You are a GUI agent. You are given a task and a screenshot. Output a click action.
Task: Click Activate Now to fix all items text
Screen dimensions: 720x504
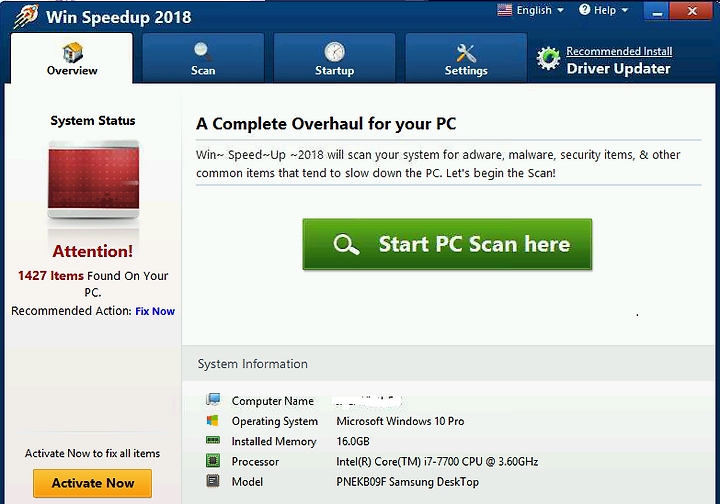coord(92,454)
